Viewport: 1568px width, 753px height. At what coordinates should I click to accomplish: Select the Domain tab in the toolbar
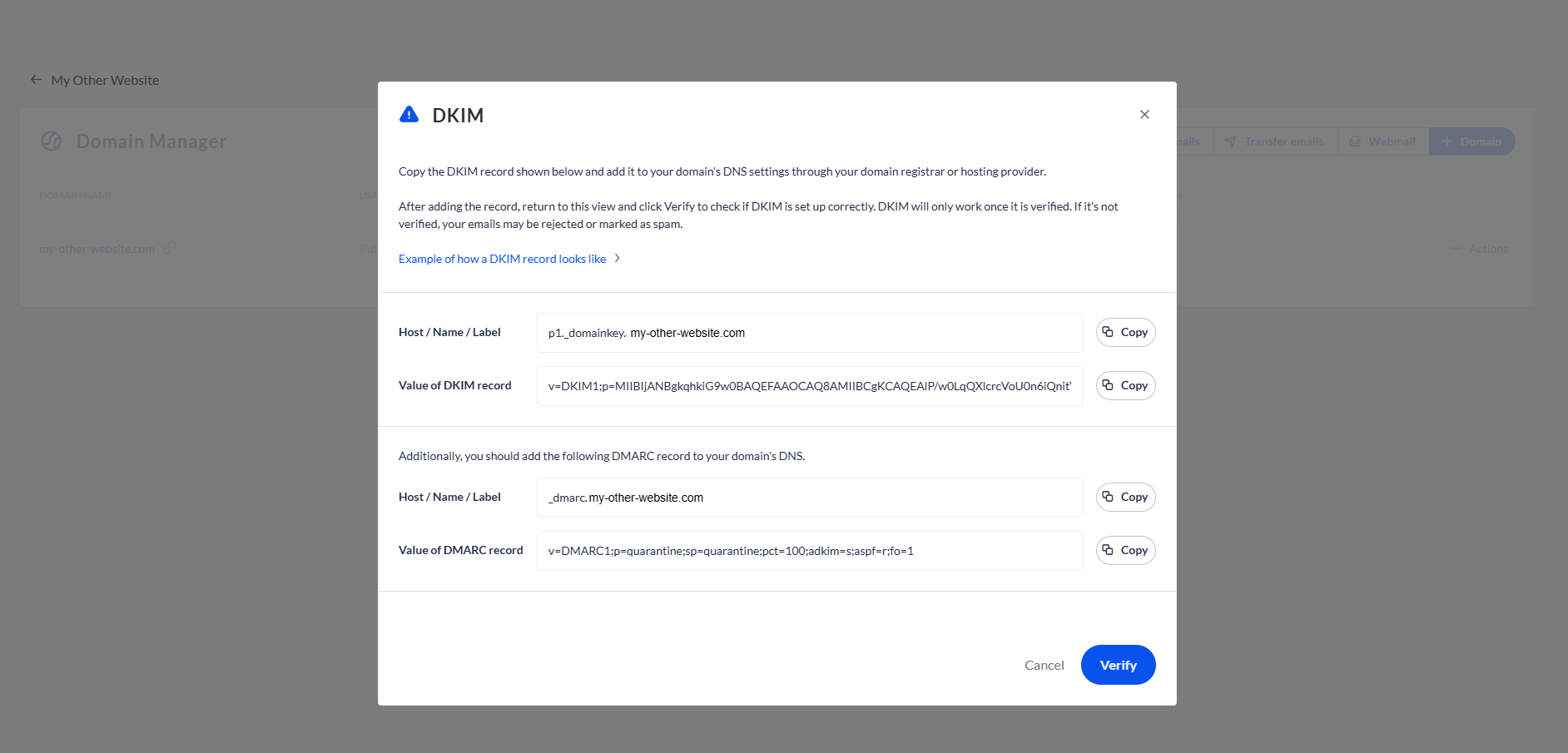point(1471,141)
